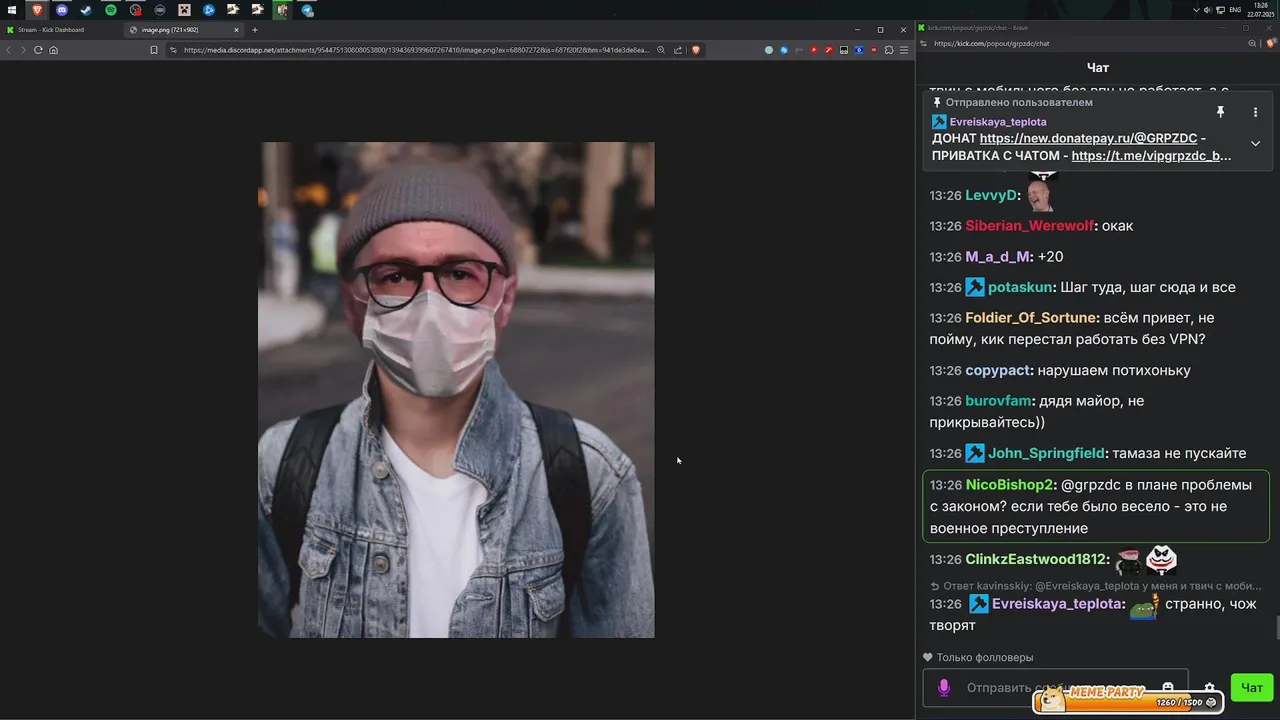Screen dimensions: 1280x720
Task: Click username burovfam
Action: pyautogui.click(x=999, y=401)
